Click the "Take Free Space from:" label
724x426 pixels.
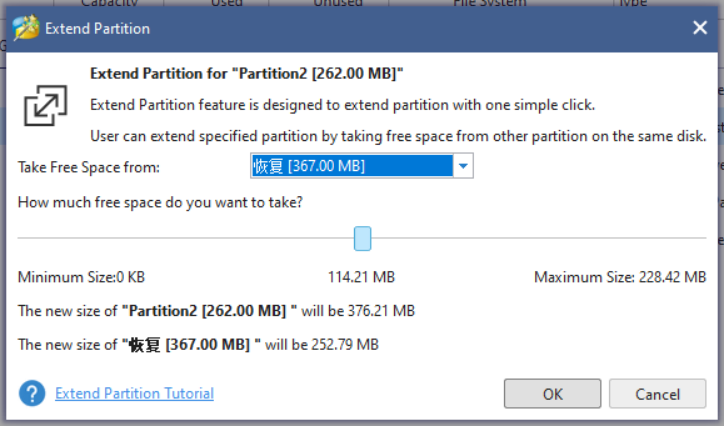[89, 166]
